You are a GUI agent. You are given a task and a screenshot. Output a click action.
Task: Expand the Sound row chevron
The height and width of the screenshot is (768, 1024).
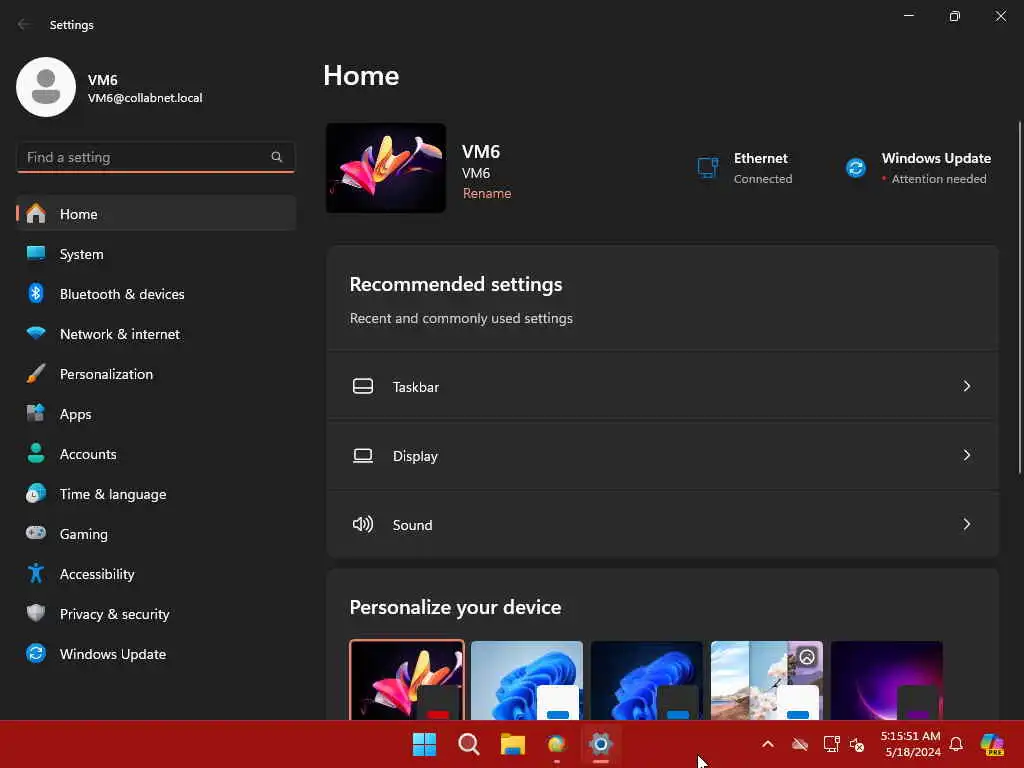967,524
